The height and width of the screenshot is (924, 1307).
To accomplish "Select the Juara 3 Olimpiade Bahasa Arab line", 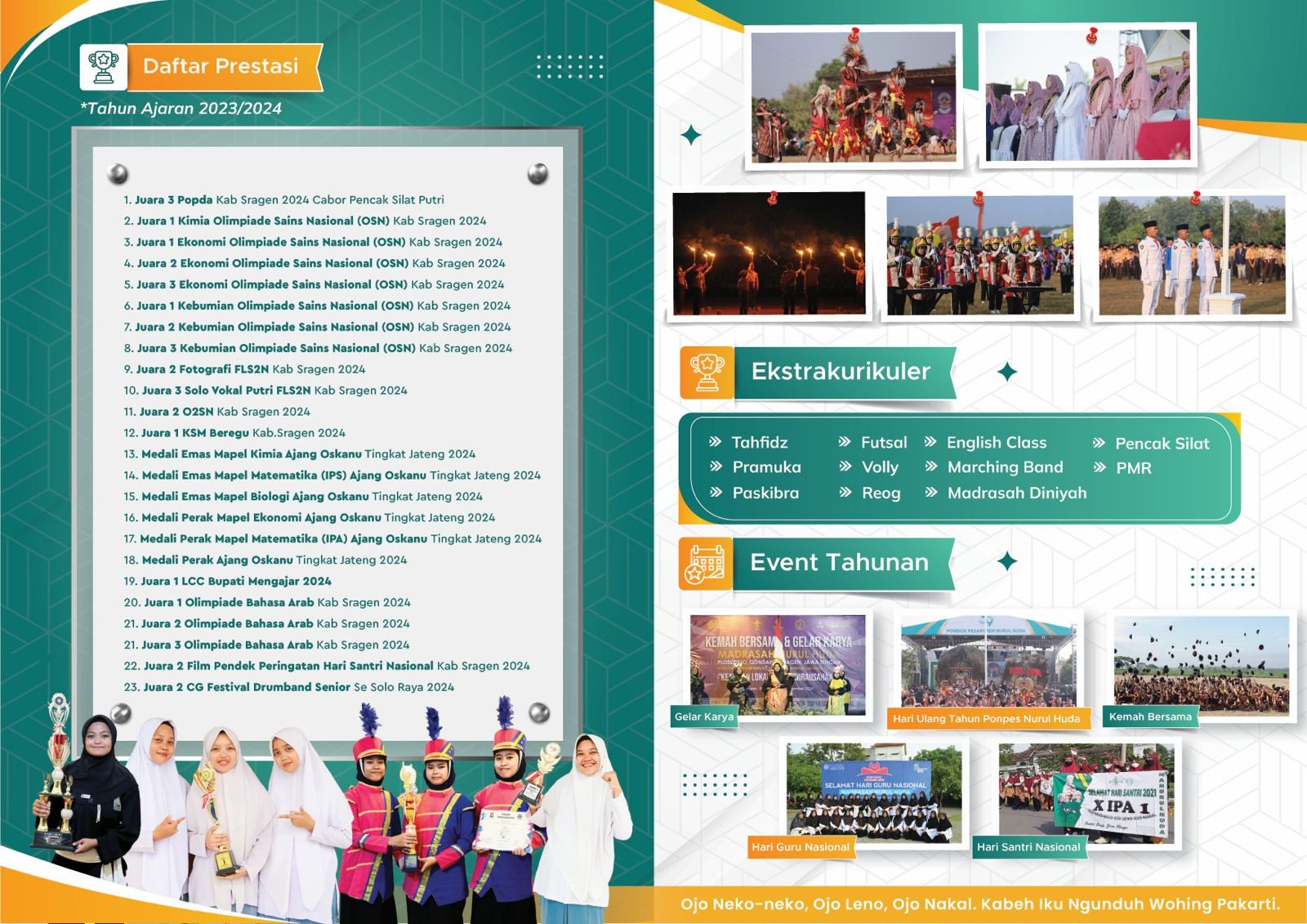I will (x=266, y=645).
